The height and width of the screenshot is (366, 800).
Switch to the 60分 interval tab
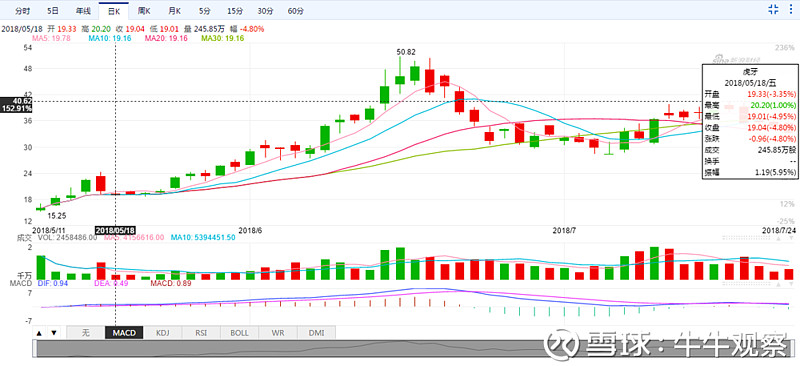point(295,11)
